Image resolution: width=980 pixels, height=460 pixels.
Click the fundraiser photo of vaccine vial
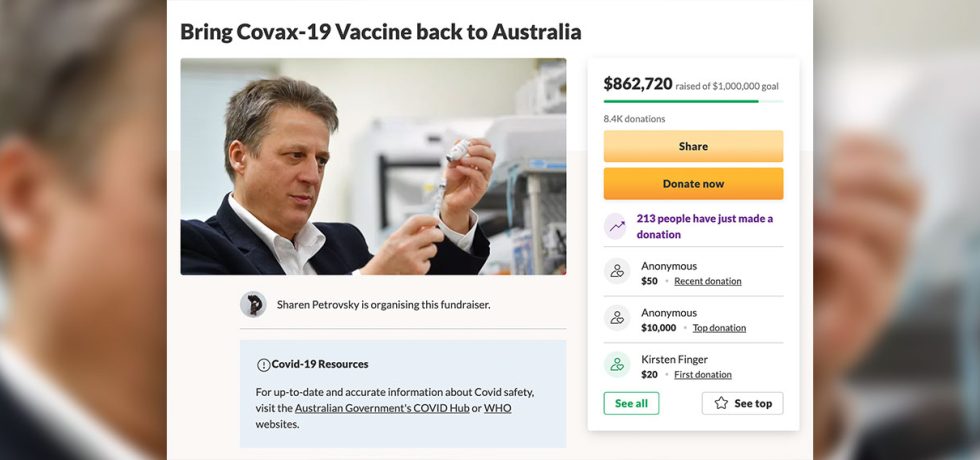373,166
